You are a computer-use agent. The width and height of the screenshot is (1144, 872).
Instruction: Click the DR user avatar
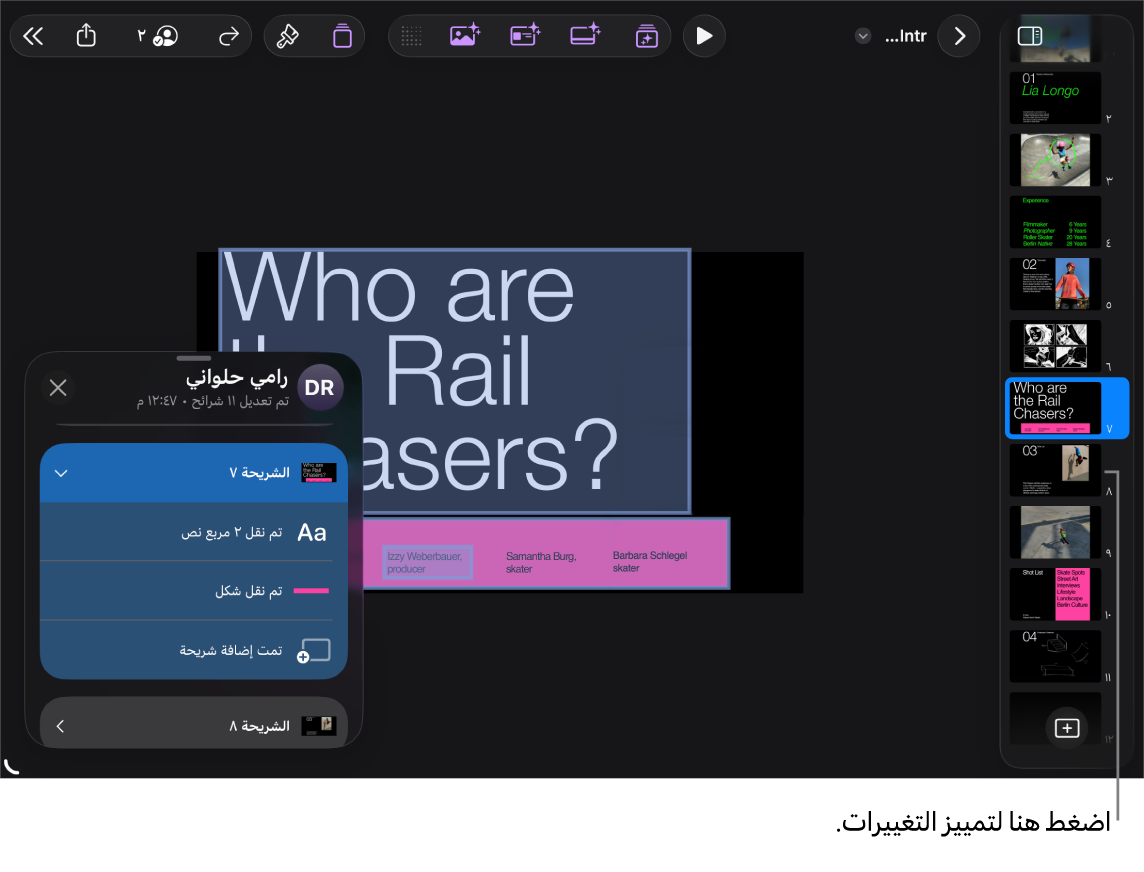click(x=320, y=387)
